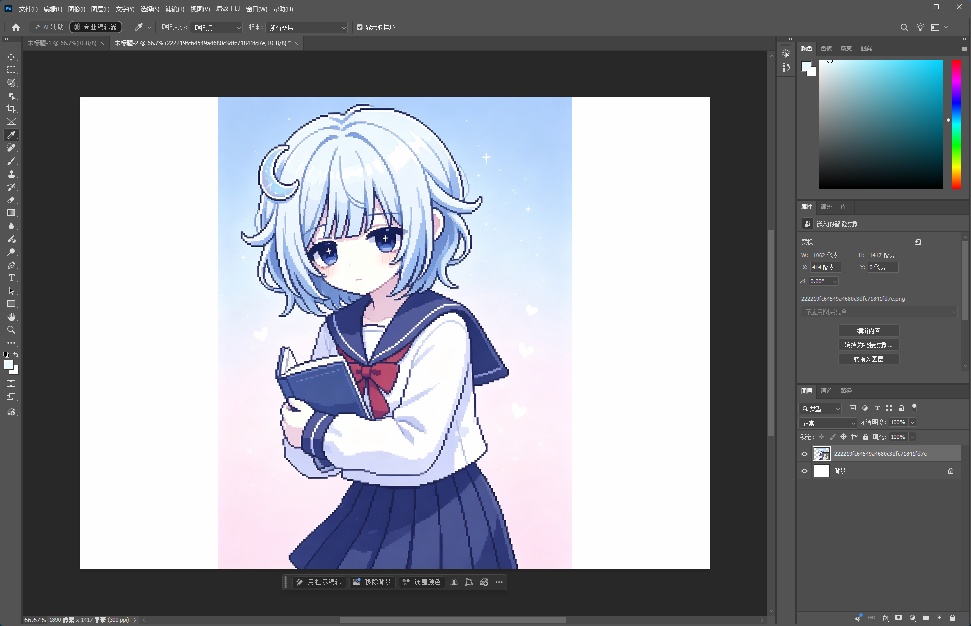Viewport: 971px width, 626px height.
Task: Select the Eyedropper tool in left toolbar
Action: coord(11,135)
